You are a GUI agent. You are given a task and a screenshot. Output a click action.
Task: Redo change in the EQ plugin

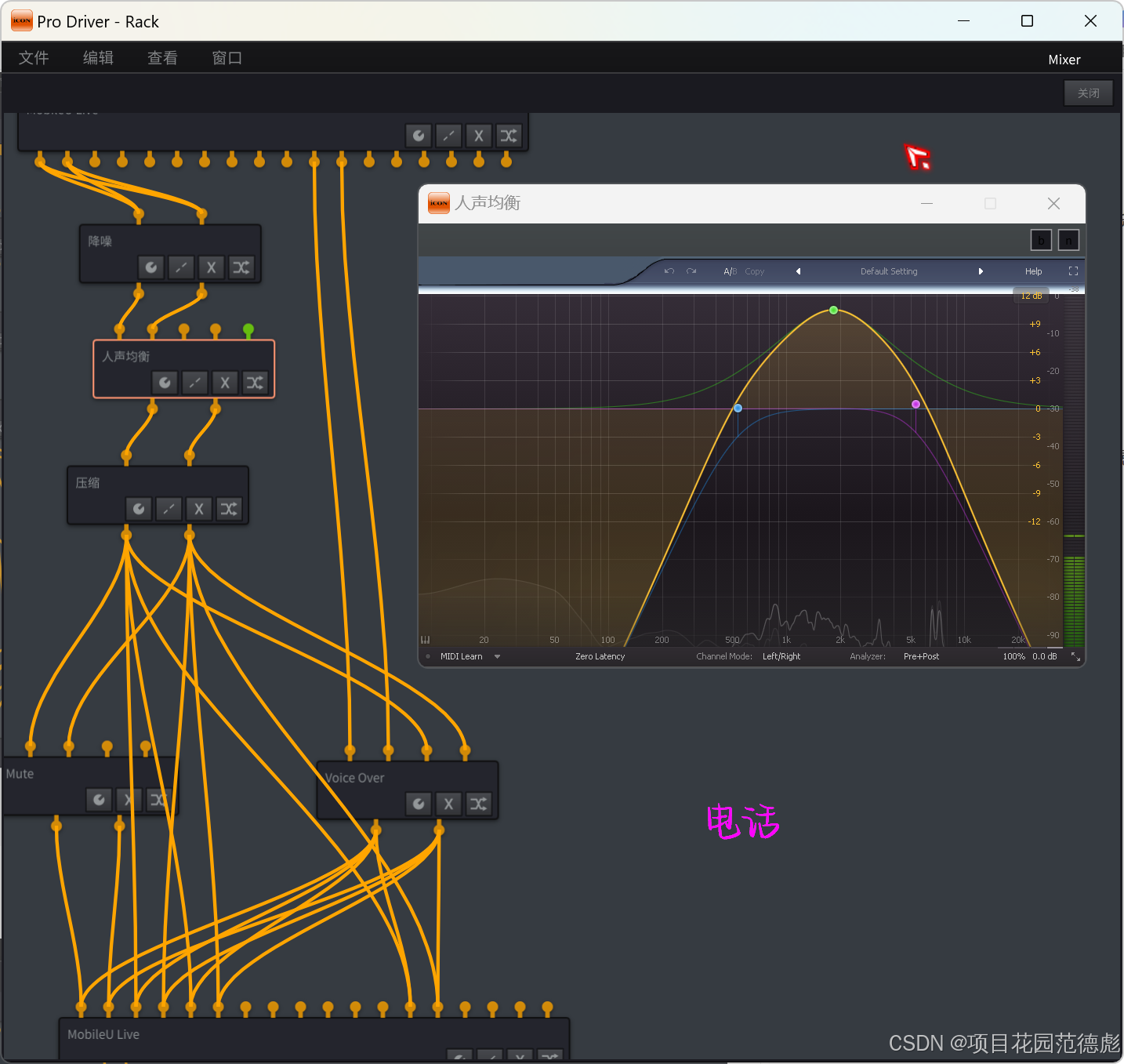tap(691, 271)
